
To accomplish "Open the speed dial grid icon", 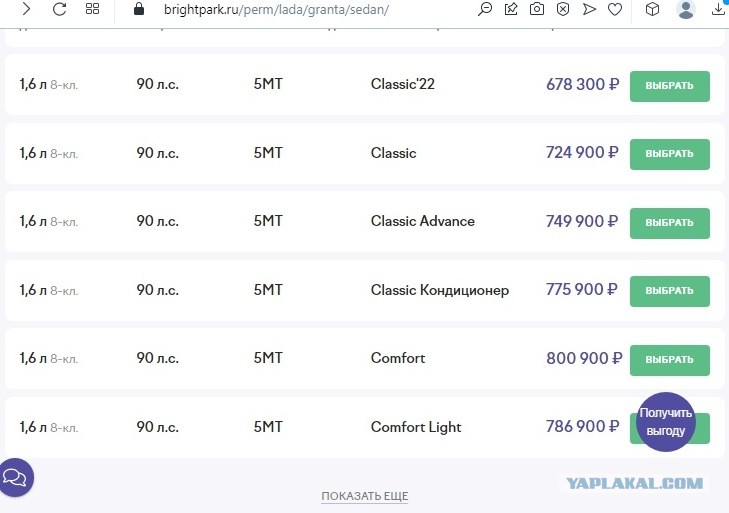I will point(93,8).
